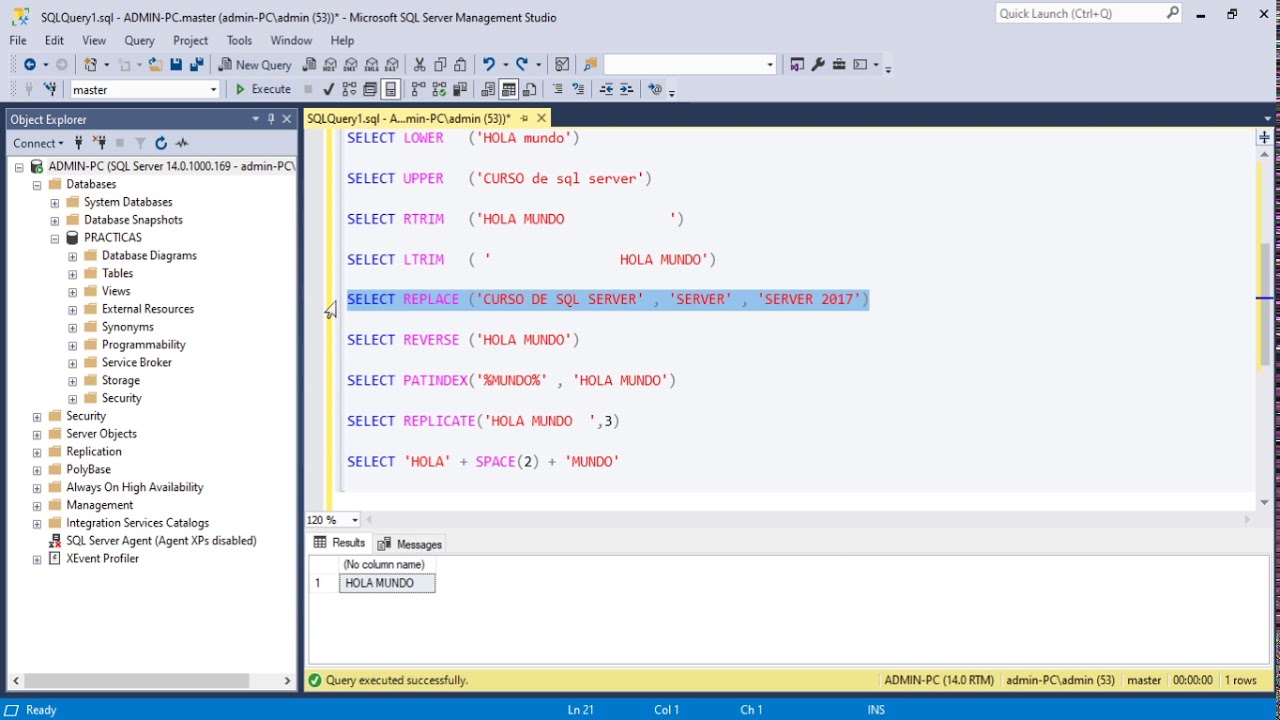Screen dimensions: 1280x720
Task: Select the XEvent Profiler node
Action: coord(102,559)
